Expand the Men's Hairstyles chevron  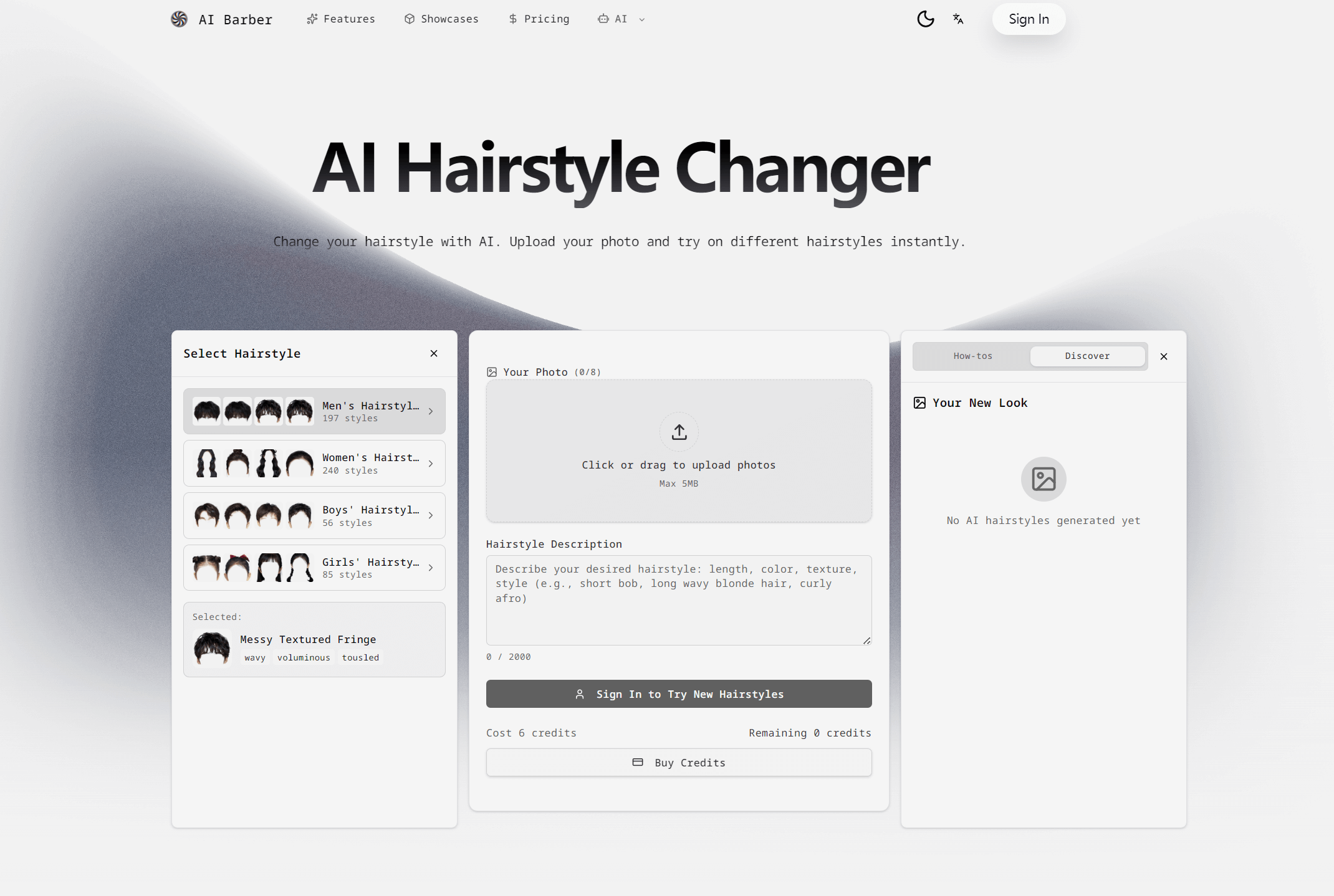(x=431, y=411)
